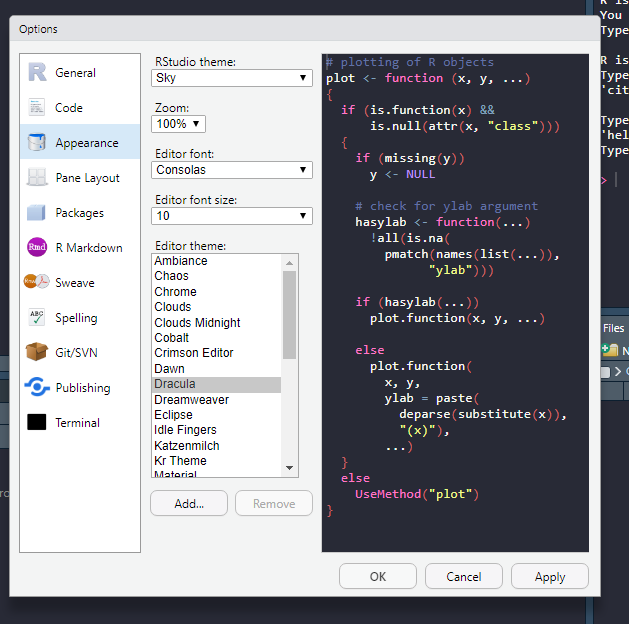Expand the Zoom 100% dropdown

(x=179, y=124)
